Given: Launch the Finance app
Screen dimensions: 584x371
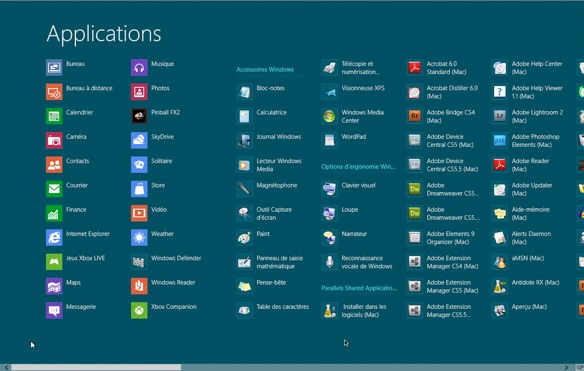Looking at the screenshot, I should point(54,213).
